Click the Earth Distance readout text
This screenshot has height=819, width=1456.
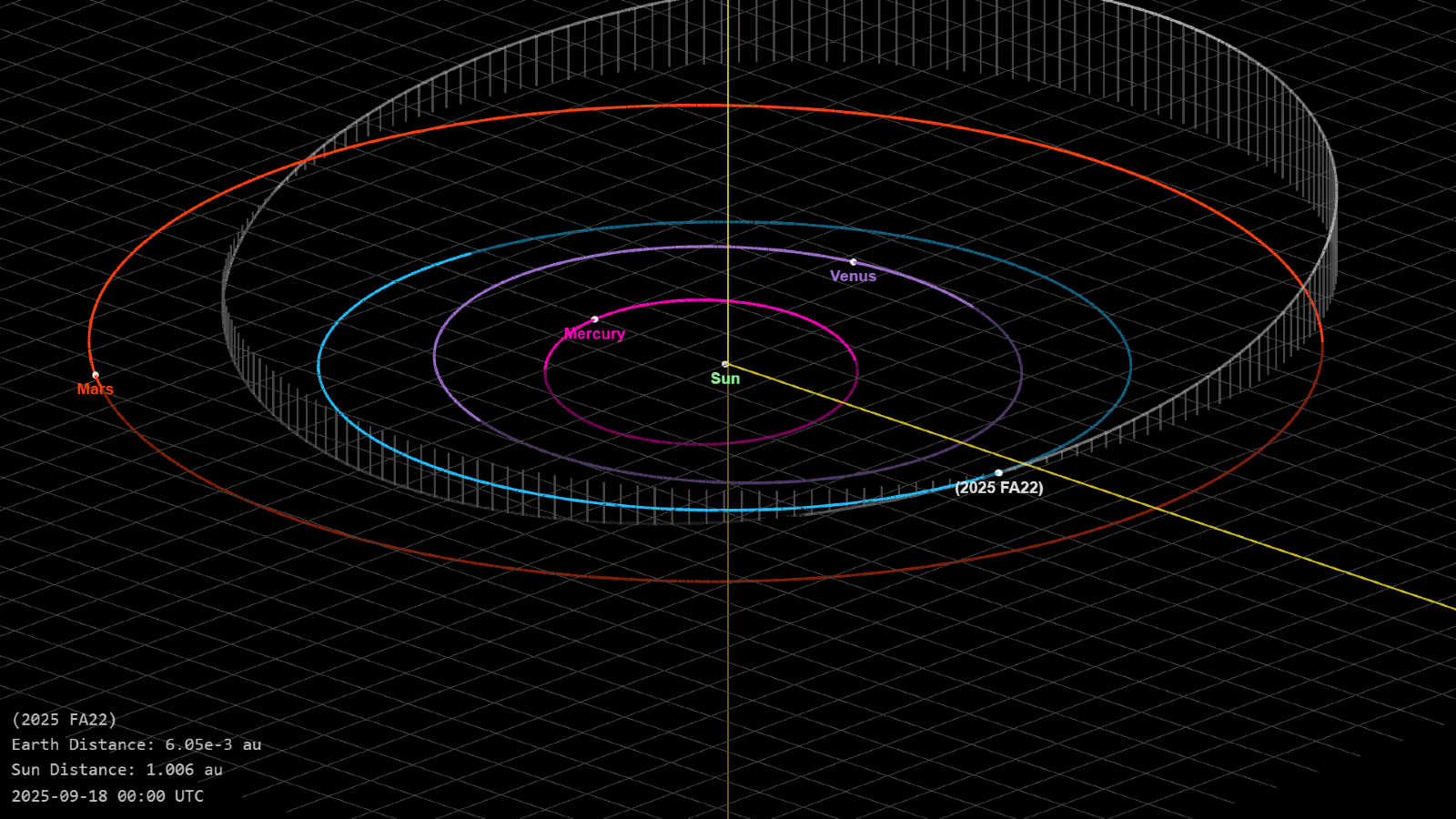[x=136, y=744]
